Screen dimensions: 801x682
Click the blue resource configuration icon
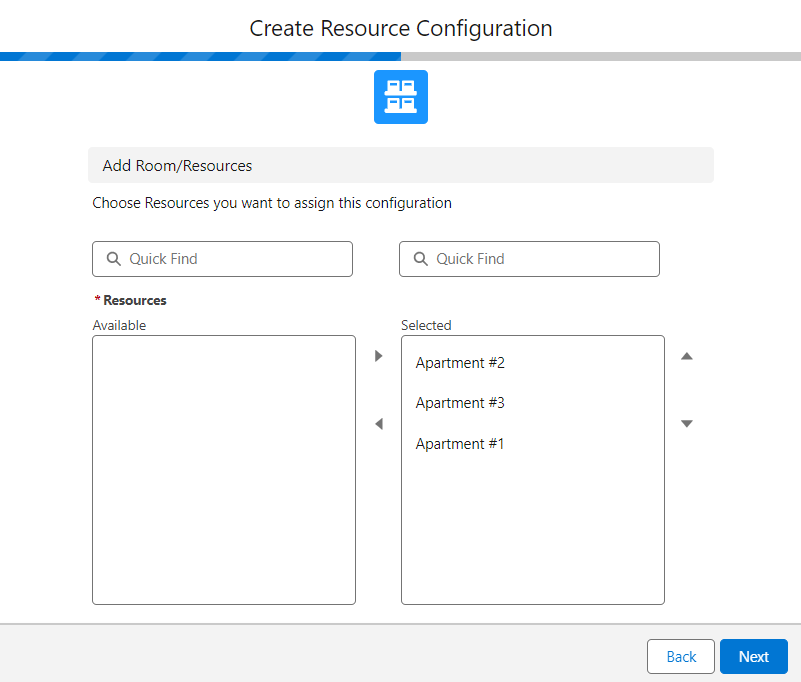[400, 97]
